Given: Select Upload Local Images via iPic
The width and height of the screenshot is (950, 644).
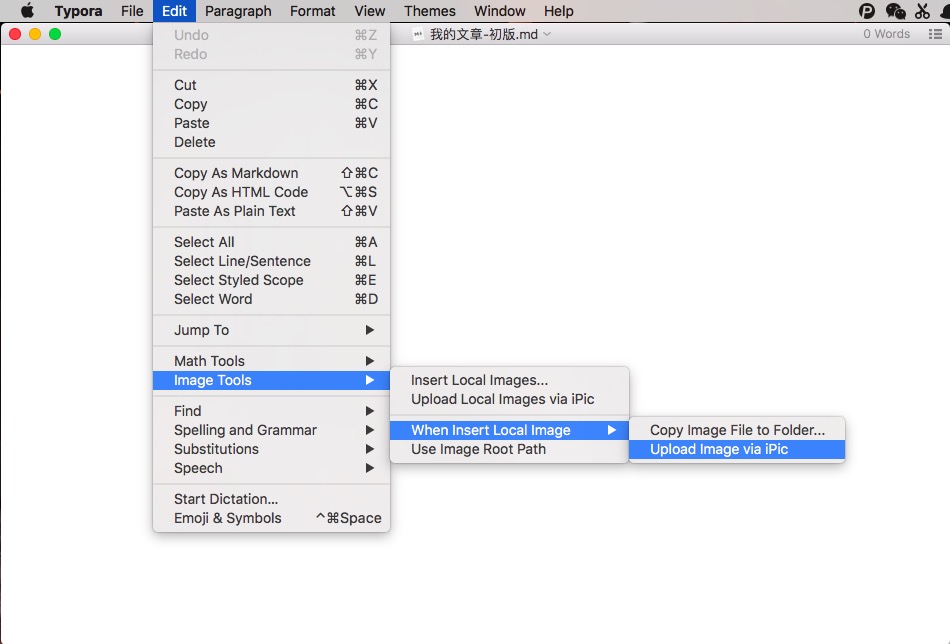Looking at the screenshot, I should (510, 399).
